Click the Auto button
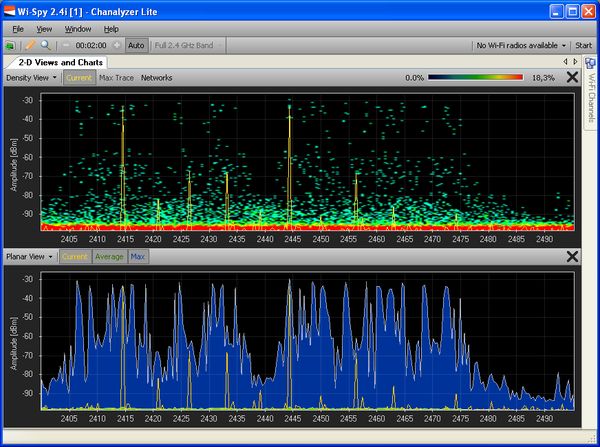Viewport: 600px width, 447px height. [x=137, y=46]
